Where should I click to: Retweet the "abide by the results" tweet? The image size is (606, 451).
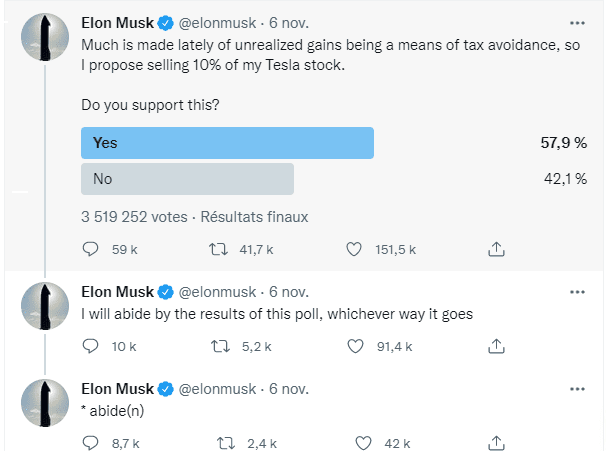(x=226, y=346)
